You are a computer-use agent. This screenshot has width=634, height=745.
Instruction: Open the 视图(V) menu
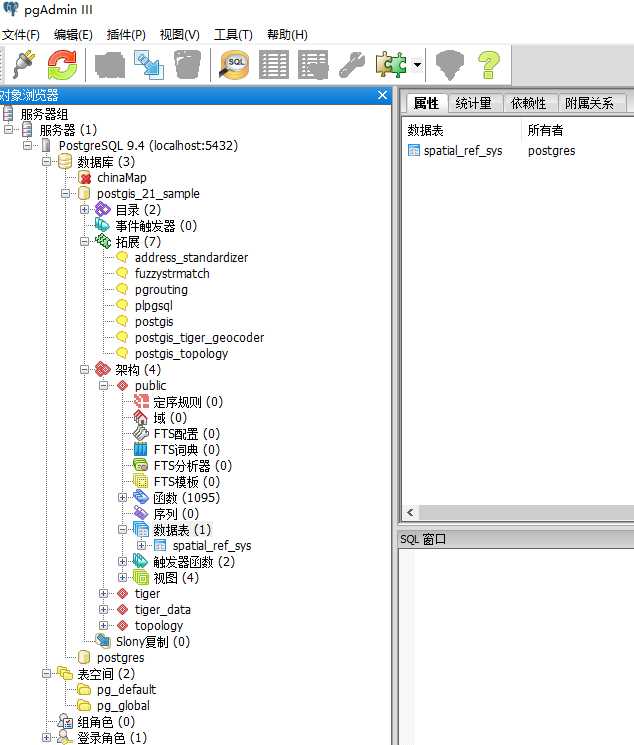(179, 35)
